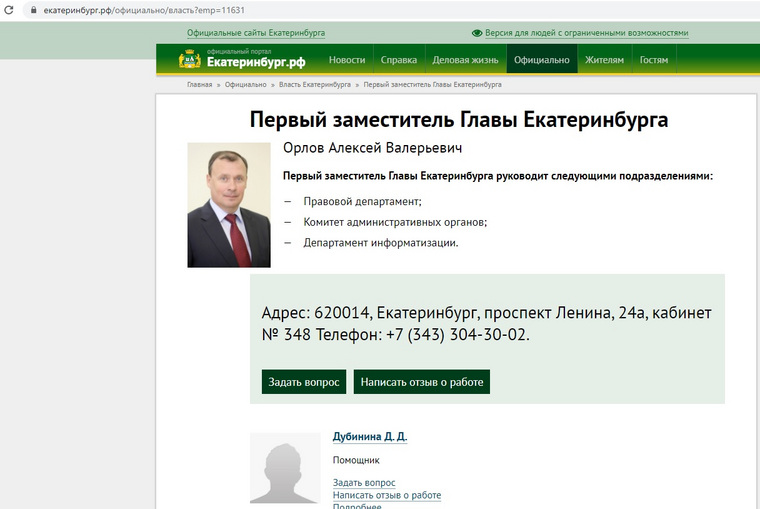Click the Власть Екатеринбурга breadcrumb

[x=315, y=84]
